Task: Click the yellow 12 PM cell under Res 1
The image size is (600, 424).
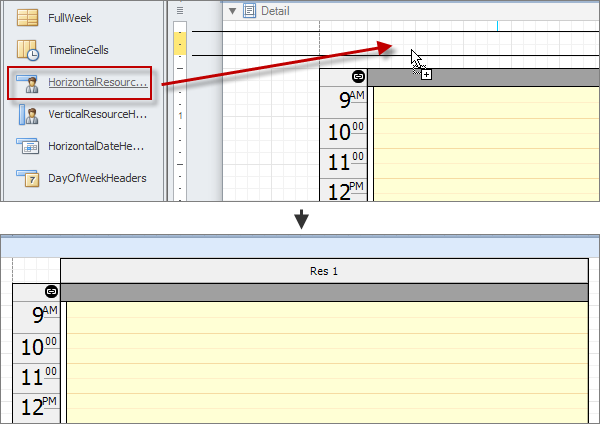Action: pos(325,408)
